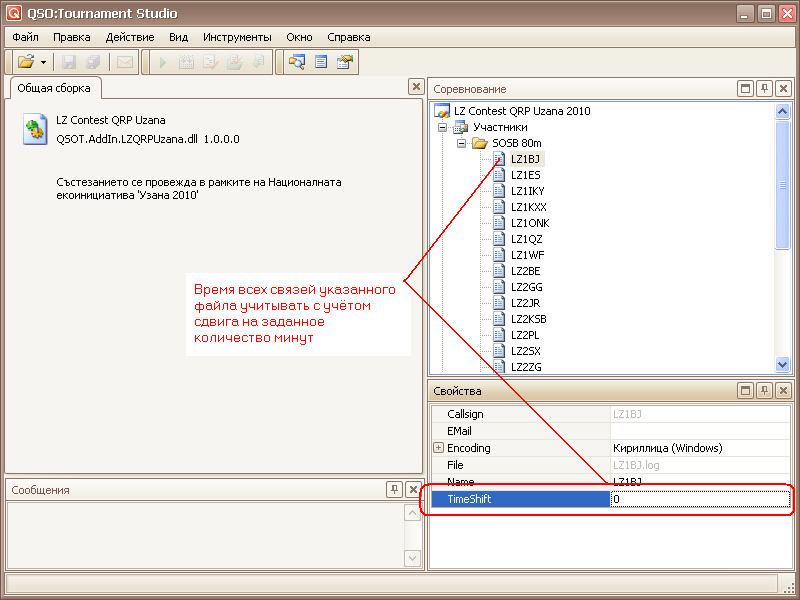The width and height of the screenshot is (800, 600).
Task: Click the contest root node icon
Action: tap(442, 111)
